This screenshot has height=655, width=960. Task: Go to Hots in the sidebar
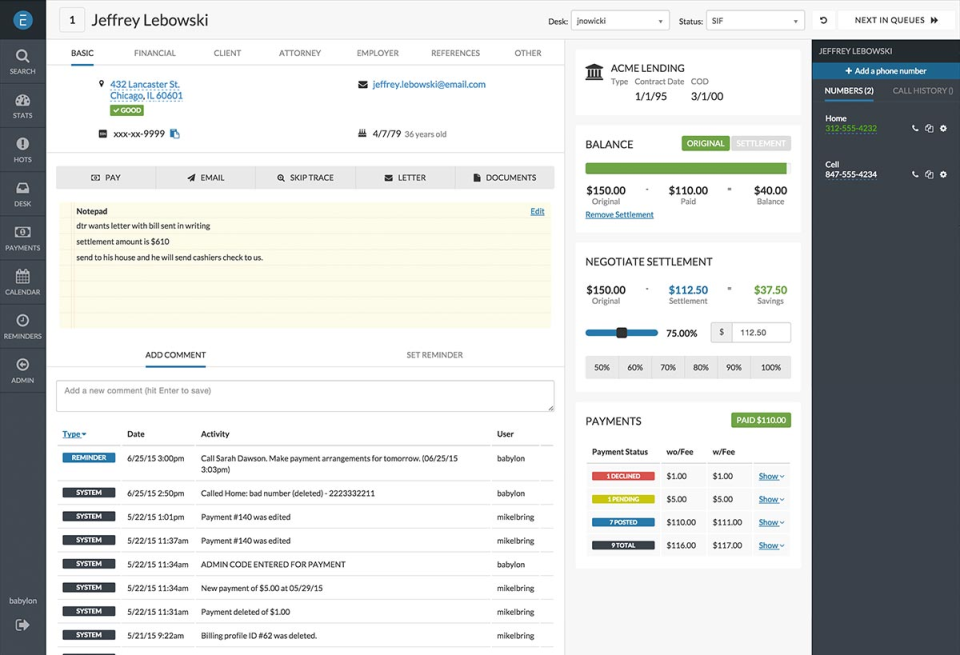click(x=22, y=149)
